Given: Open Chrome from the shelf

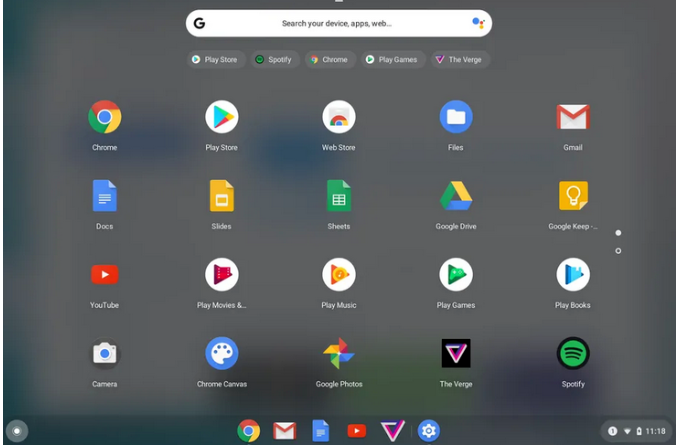Looking at the screenshot, I should tap(249, 431).
